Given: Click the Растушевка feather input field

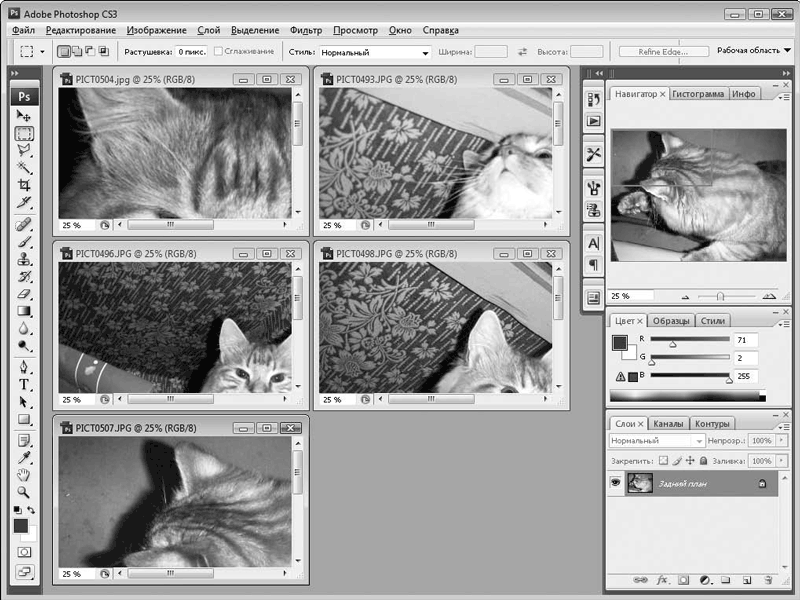Looking at the screenshot, I should 192,51.
